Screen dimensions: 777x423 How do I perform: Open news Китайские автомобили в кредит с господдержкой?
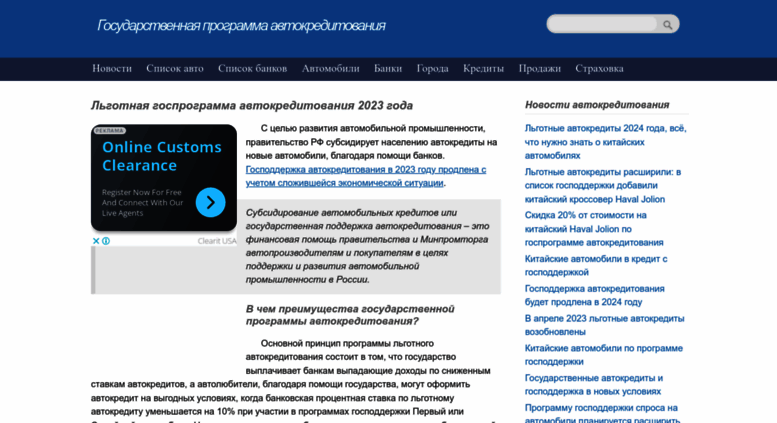[x=596, y=265]
